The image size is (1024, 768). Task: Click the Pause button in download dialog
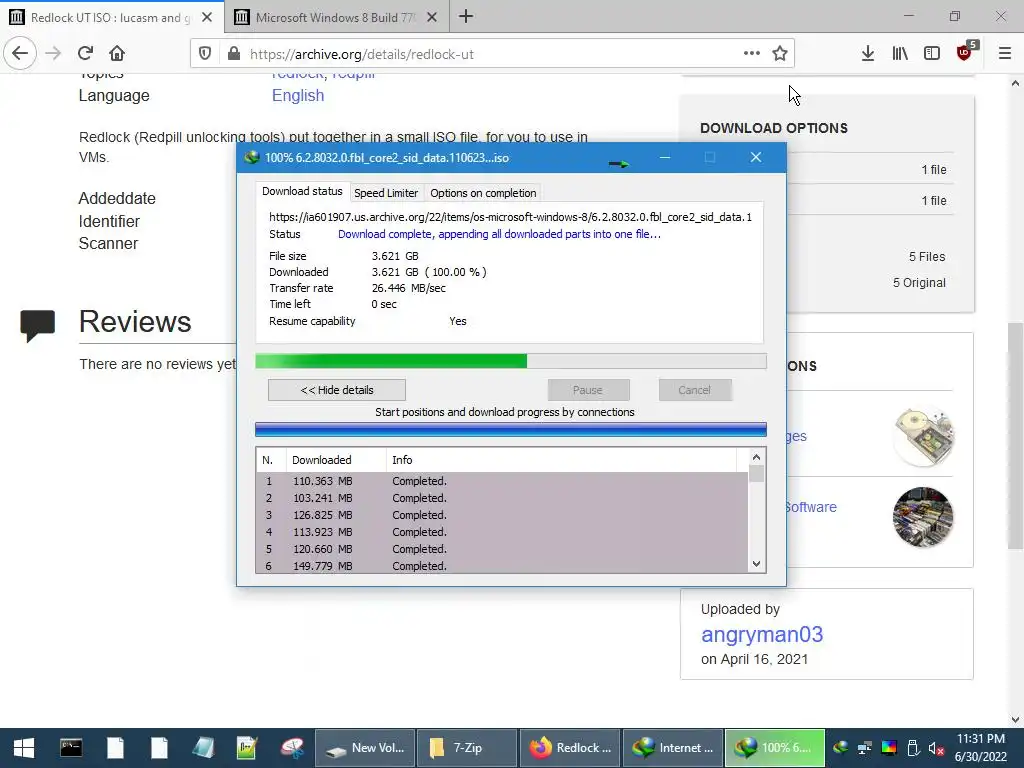pos(588,390)
